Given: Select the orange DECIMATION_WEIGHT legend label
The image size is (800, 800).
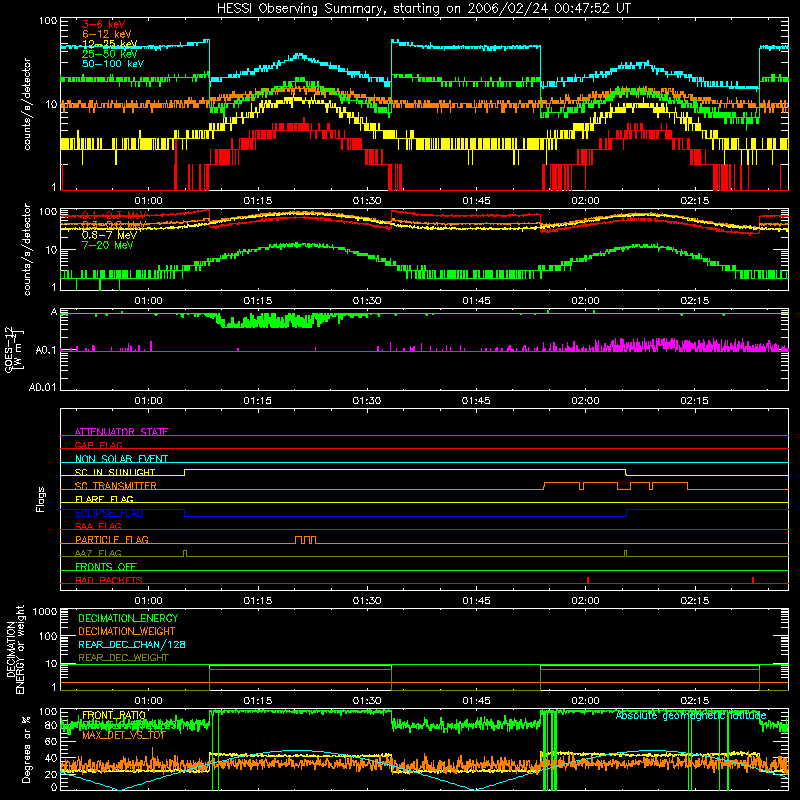Looking at the screenshot, I should point(127,632).
